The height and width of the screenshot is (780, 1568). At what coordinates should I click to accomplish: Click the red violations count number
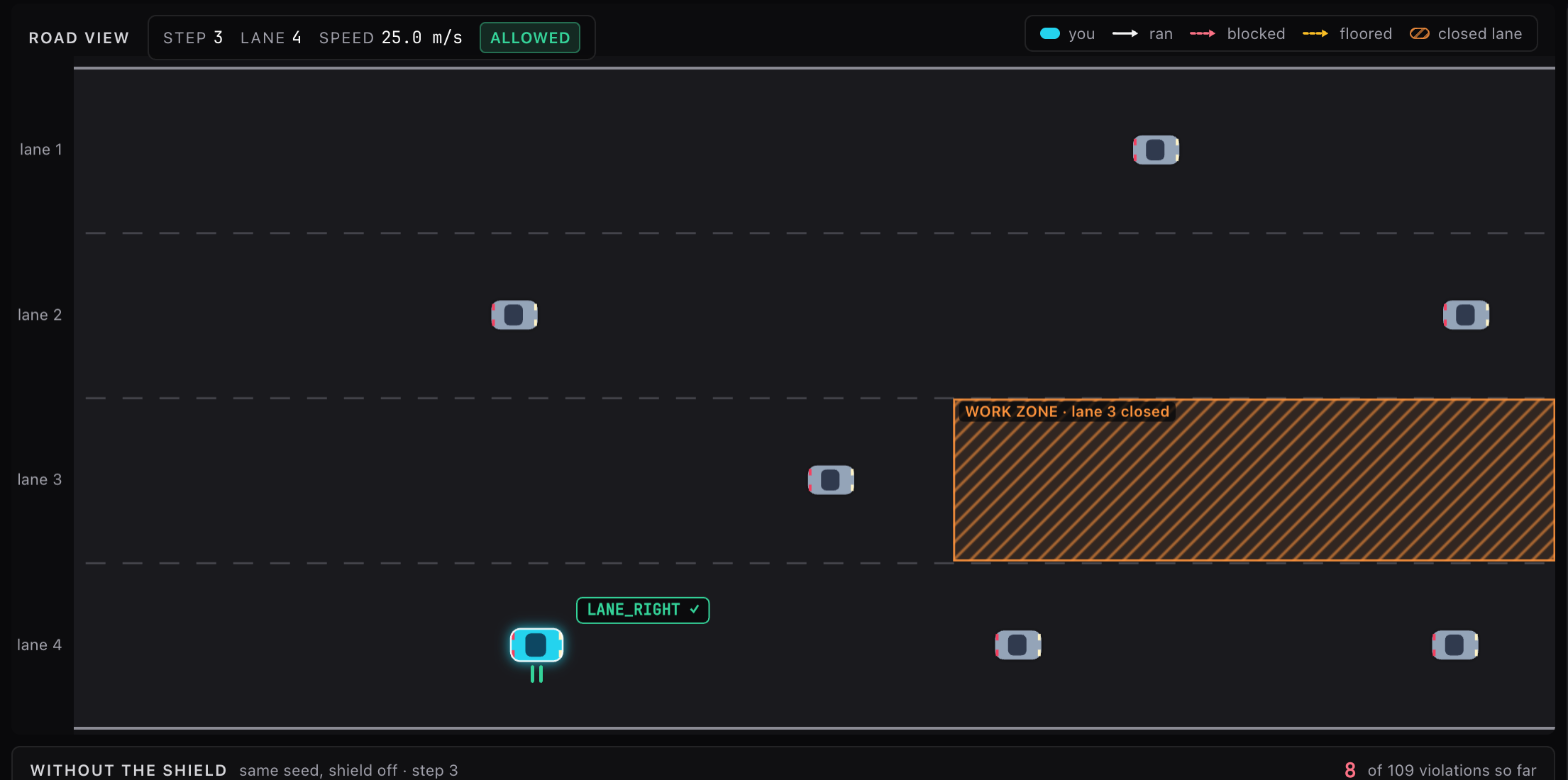tap(1350, 770)
